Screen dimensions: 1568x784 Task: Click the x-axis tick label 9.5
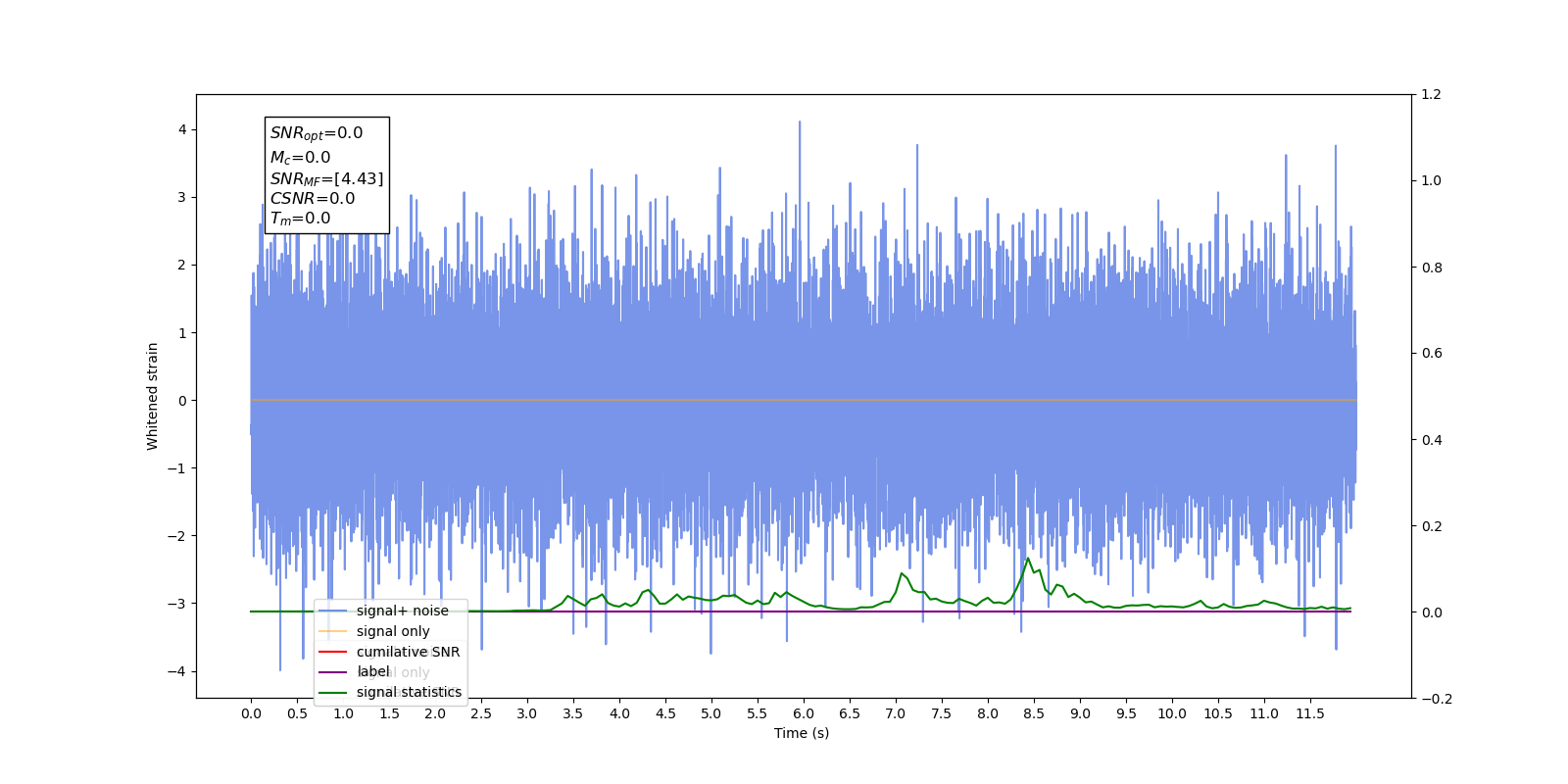tap(1126, 713)
